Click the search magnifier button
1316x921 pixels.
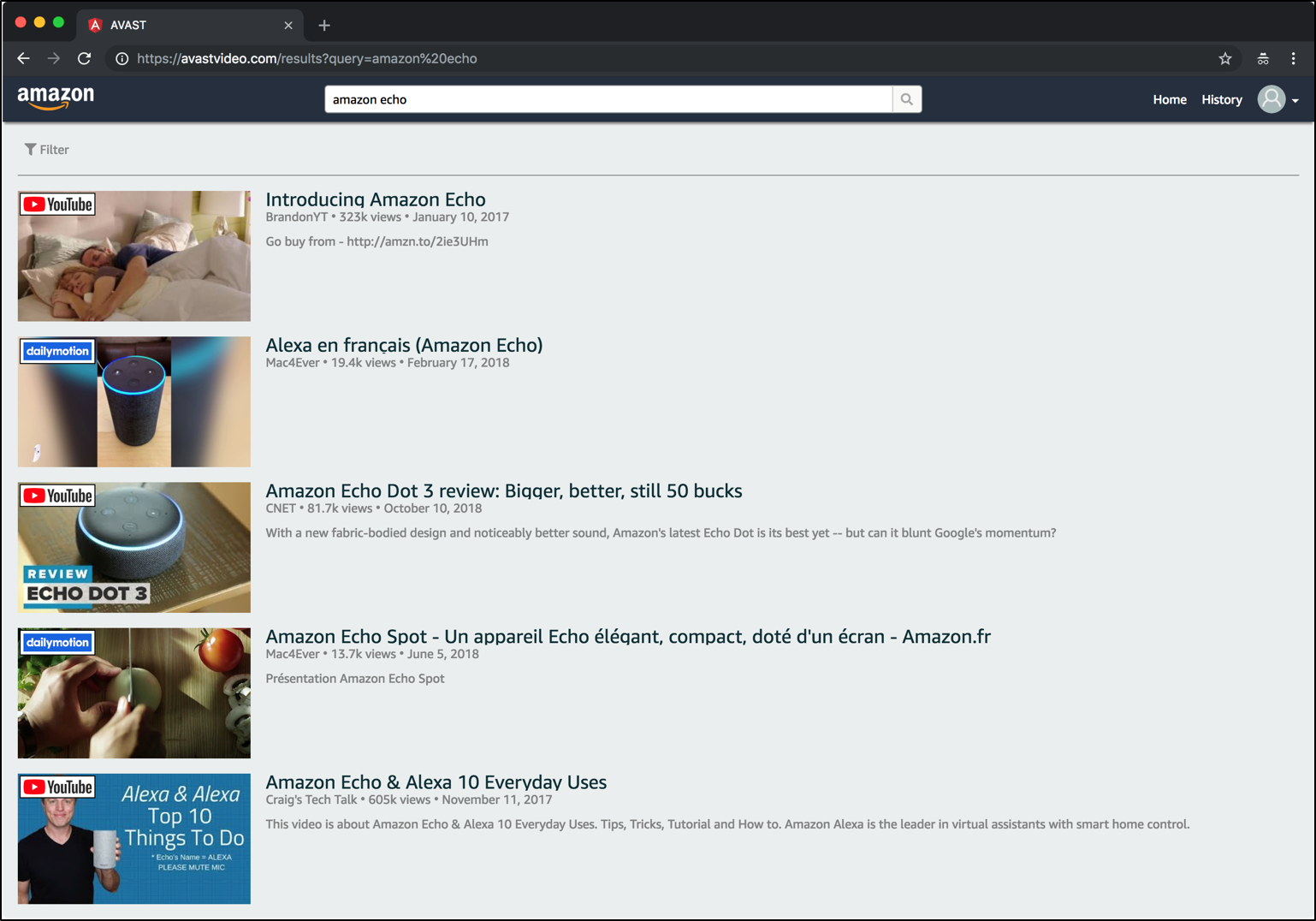click(907, 99)
